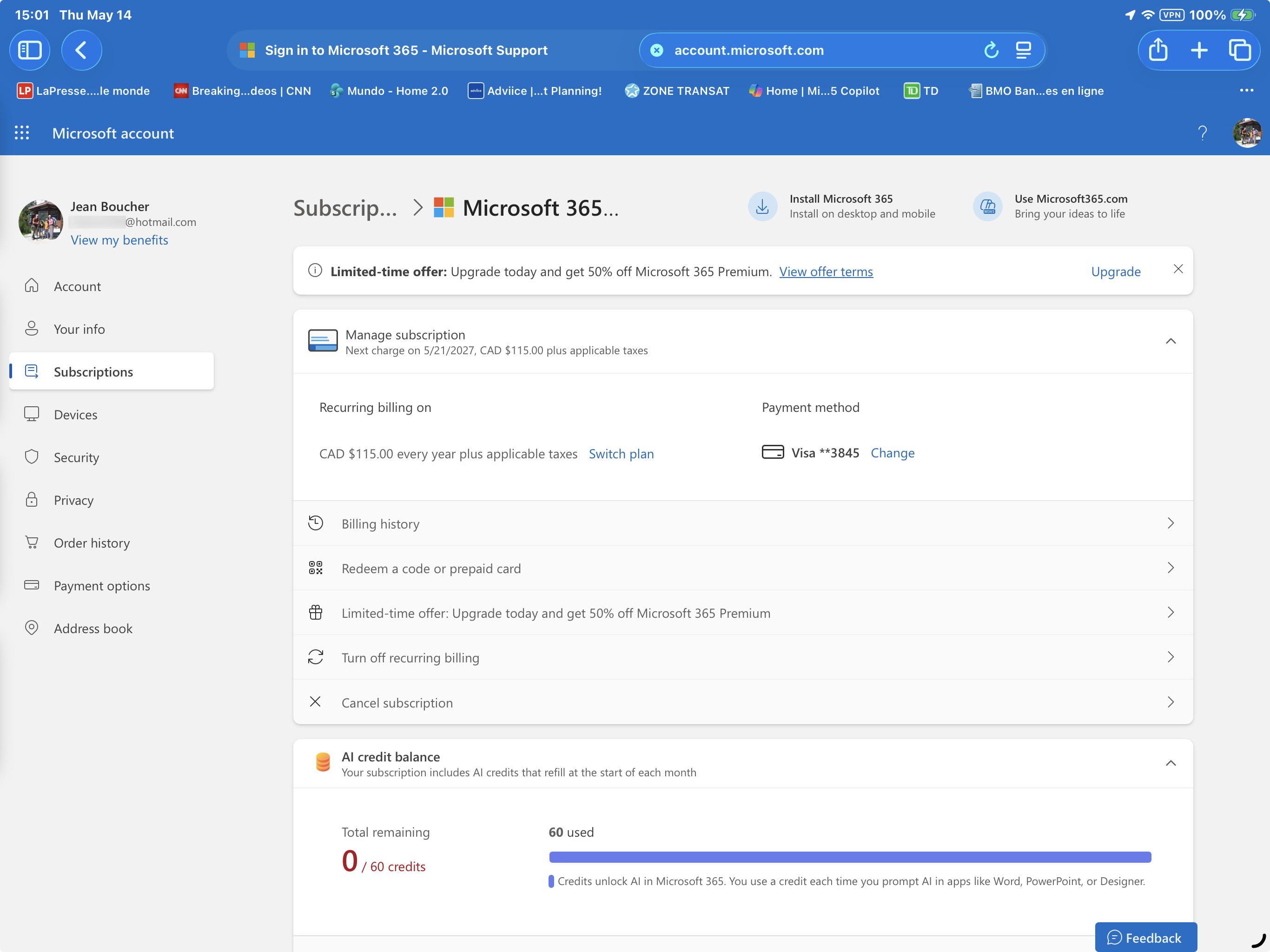Open the Mundo - Home 2.0 bookmark
Screen dimensions: 1270x952
pos(389,91)
